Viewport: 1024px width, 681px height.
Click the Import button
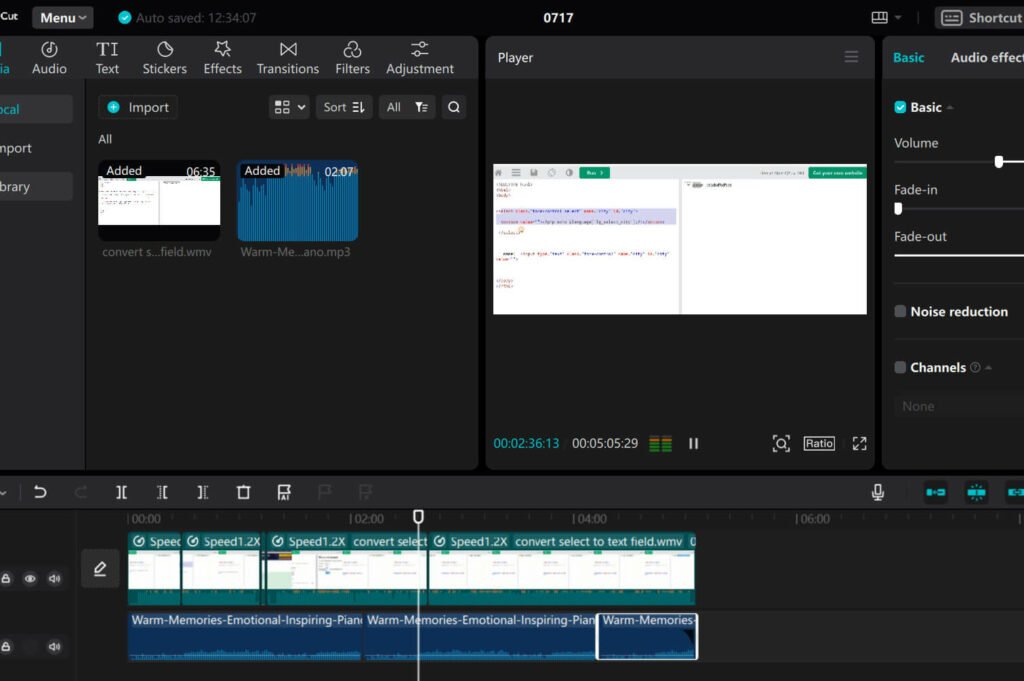(x=137, y=107)
